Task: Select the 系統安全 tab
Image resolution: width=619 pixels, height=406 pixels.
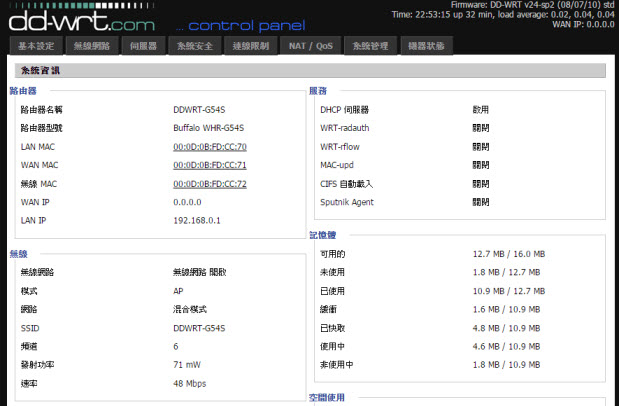Action: [x=195, y=46]
